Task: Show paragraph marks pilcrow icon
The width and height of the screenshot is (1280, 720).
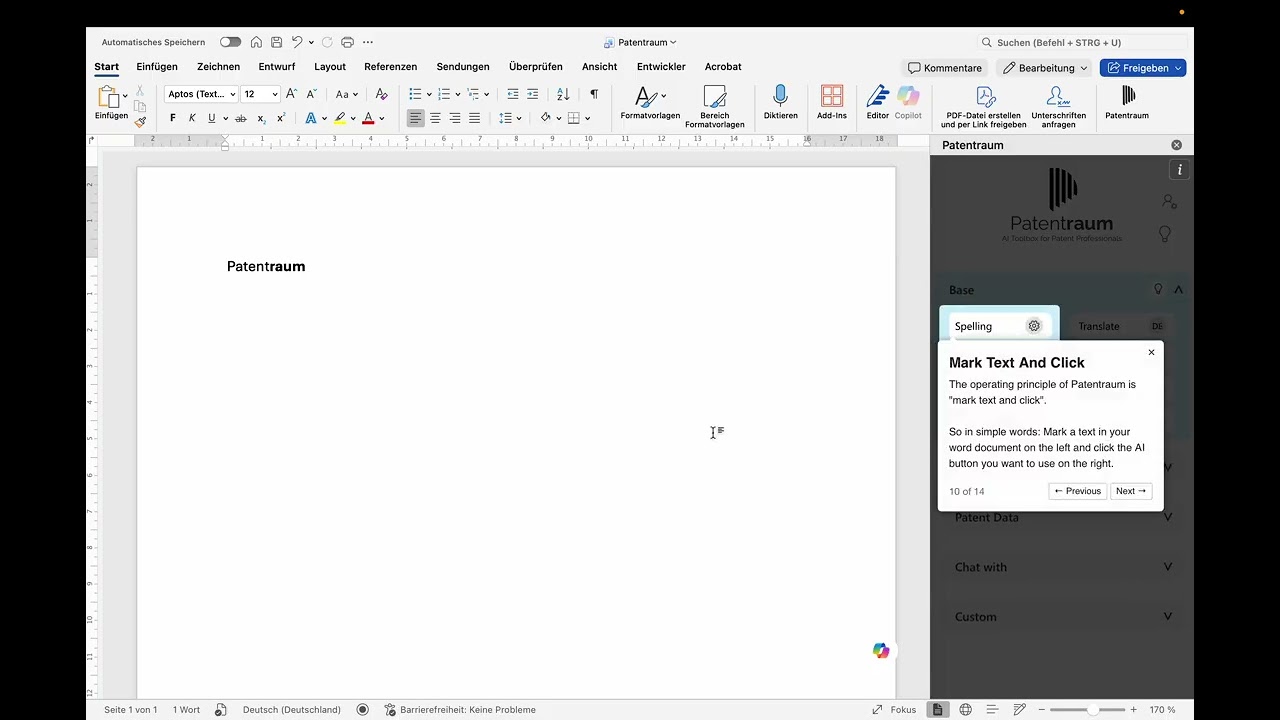Action: point(594,94)
